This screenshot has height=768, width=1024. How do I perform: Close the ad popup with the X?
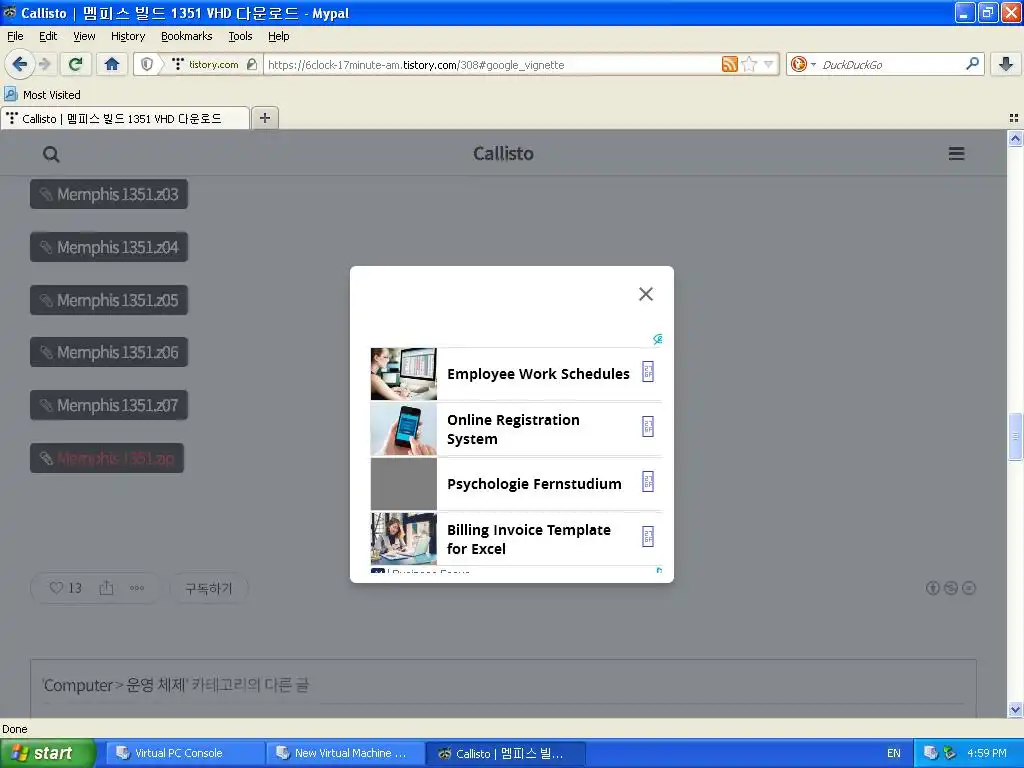coord(646,294)
